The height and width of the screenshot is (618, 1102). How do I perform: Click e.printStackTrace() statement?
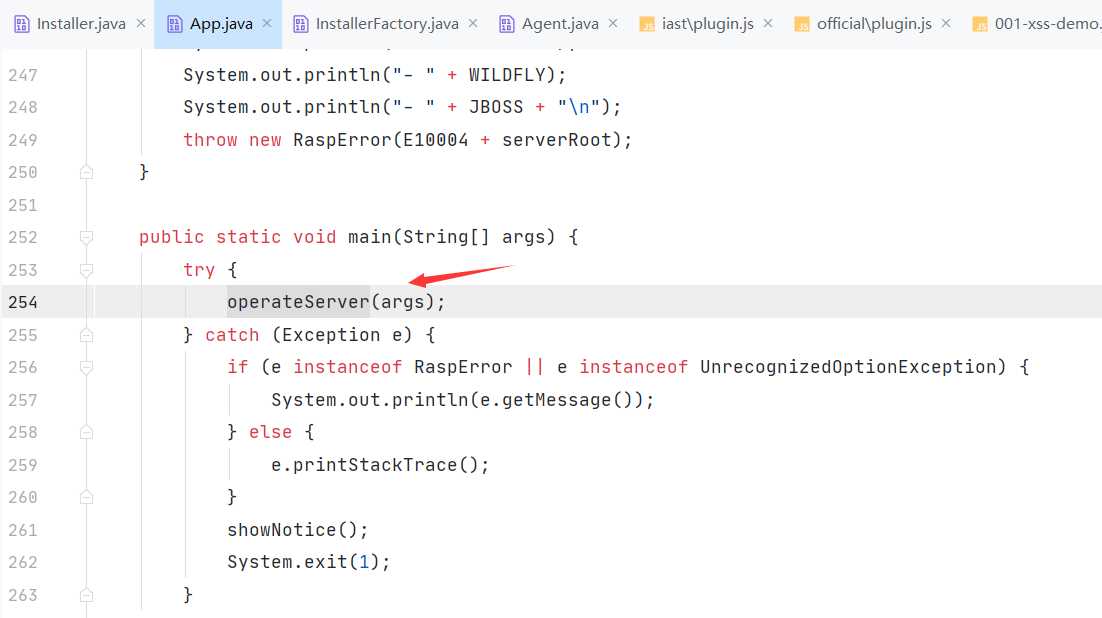click(380, 465)
